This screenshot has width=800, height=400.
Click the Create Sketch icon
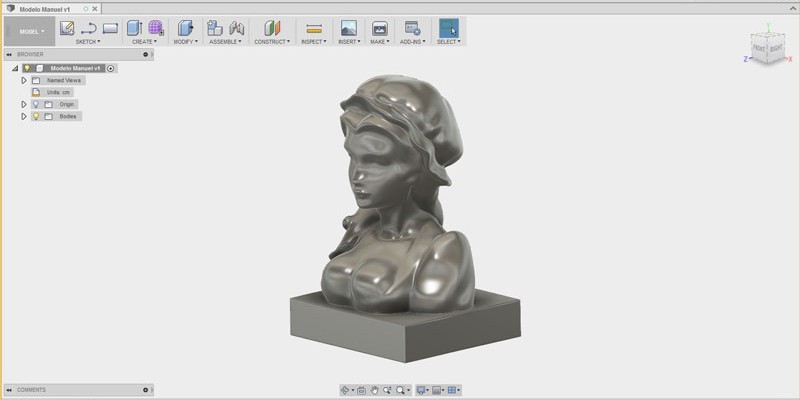coord(67,28)
